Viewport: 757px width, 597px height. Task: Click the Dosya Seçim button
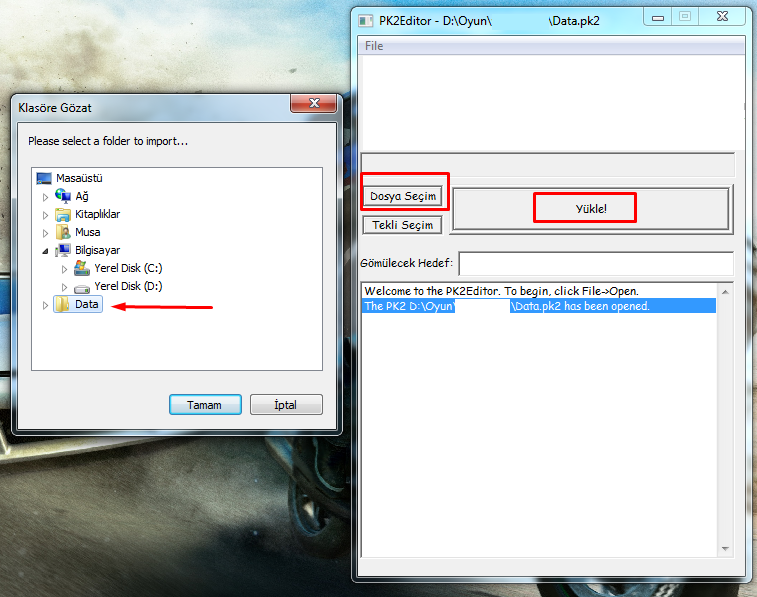coord(403,196)
